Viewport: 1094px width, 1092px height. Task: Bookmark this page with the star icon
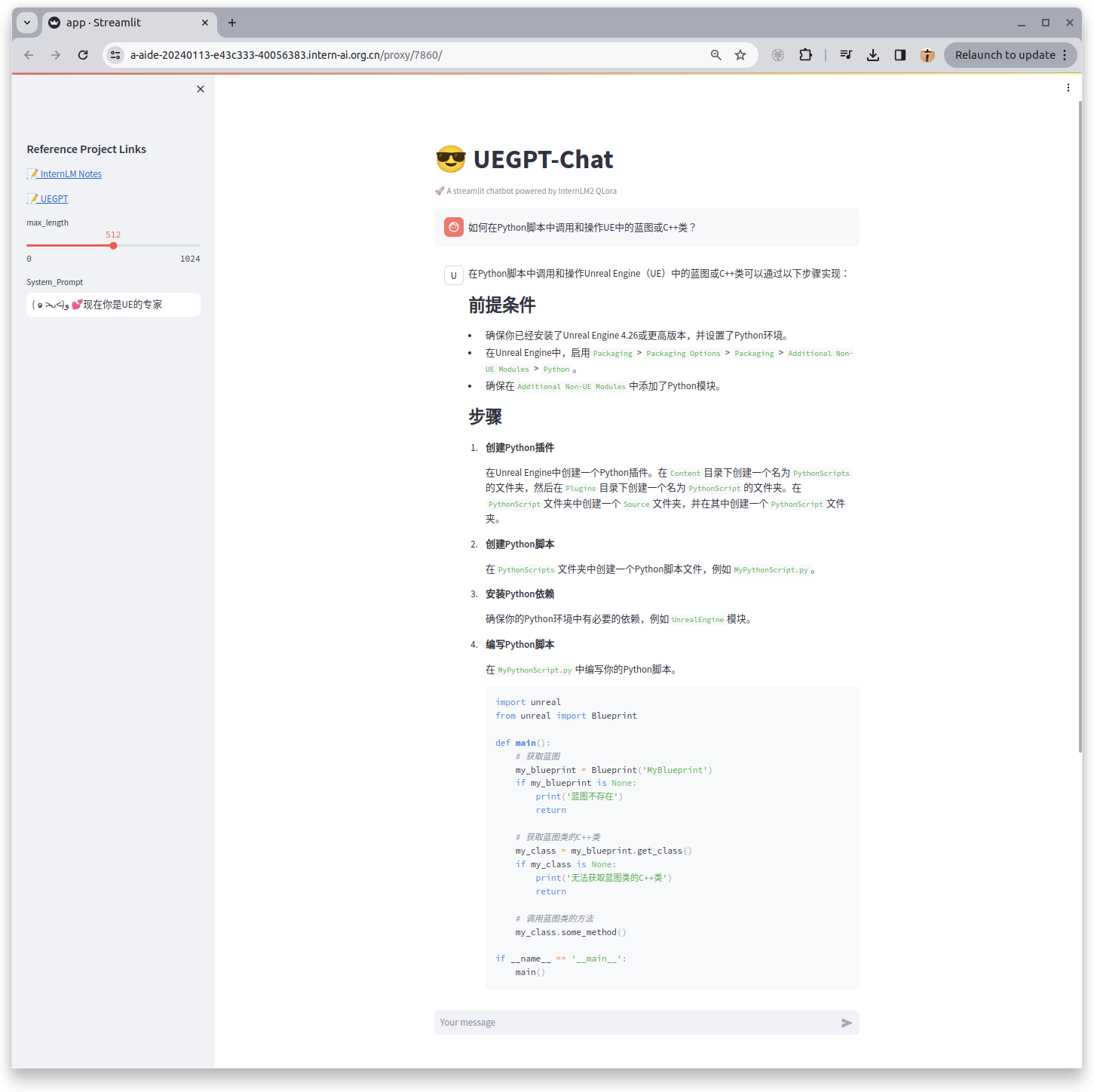coord(740,55)
